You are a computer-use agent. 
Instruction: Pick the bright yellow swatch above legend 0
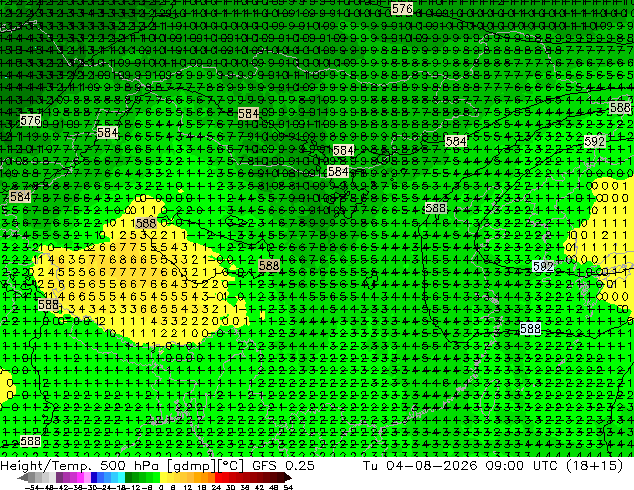[163, 477]
